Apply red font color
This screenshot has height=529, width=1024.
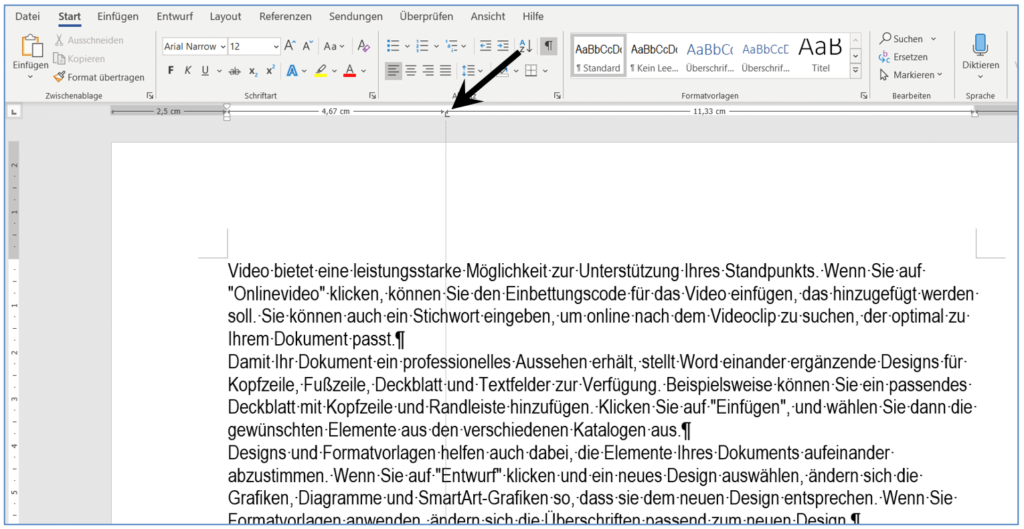tap(349, 71)
